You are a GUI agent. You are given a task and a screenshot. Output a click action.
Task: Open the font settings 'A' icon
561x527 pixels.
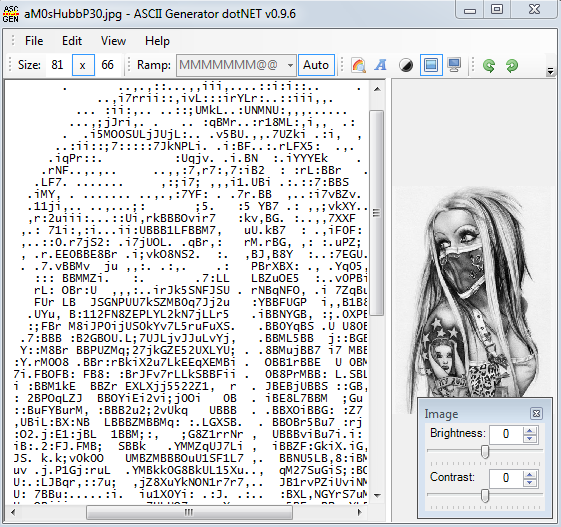(381, 65)
